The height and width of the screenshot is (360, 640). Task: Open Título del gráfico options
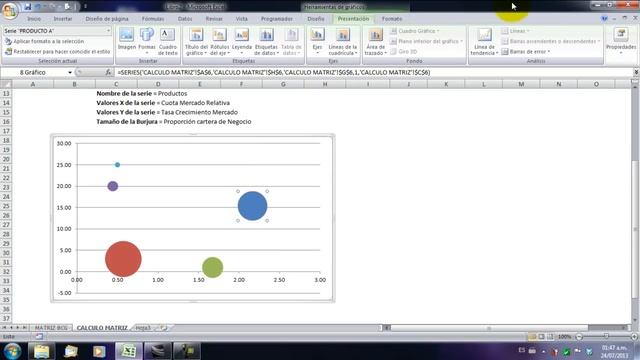(x=196, y=42)
